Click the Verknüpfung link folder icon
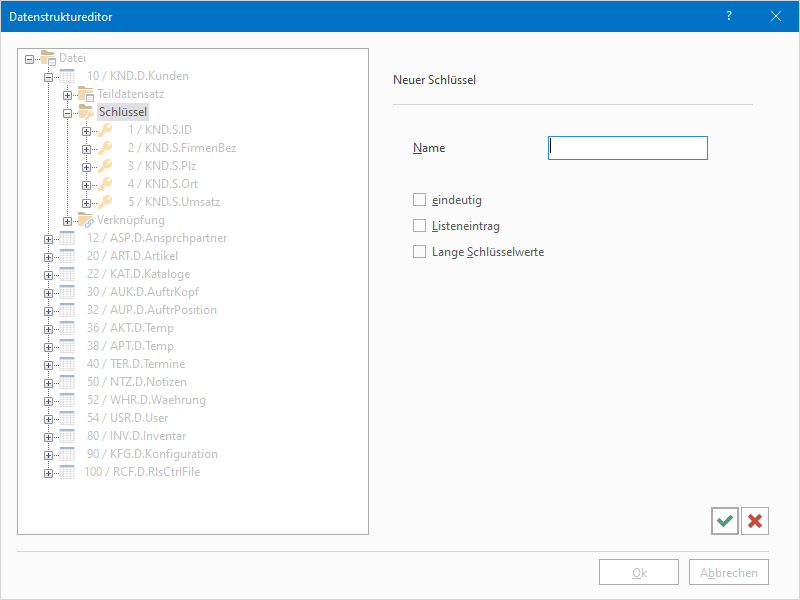800x600 pixels. (x=86, y=220)
